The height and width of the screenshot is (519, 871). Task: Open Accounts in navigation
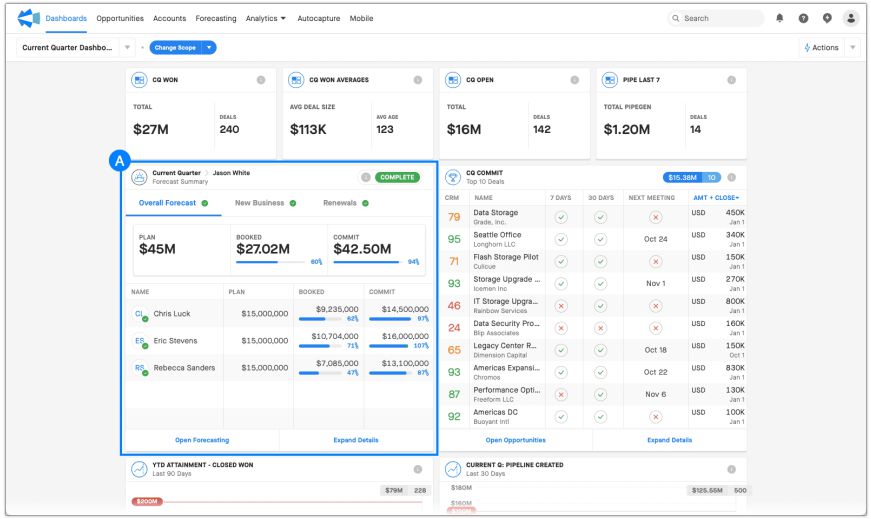(x=169, y=18)
